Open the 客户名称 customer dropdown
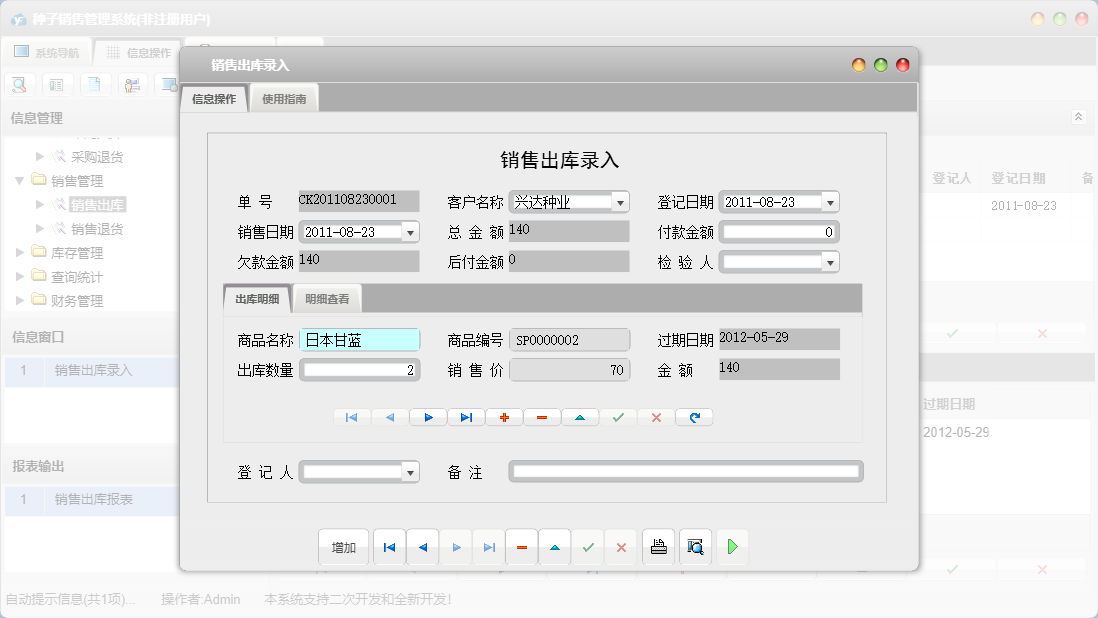This screenshot has height=618, width=1098. click(622, 201)
